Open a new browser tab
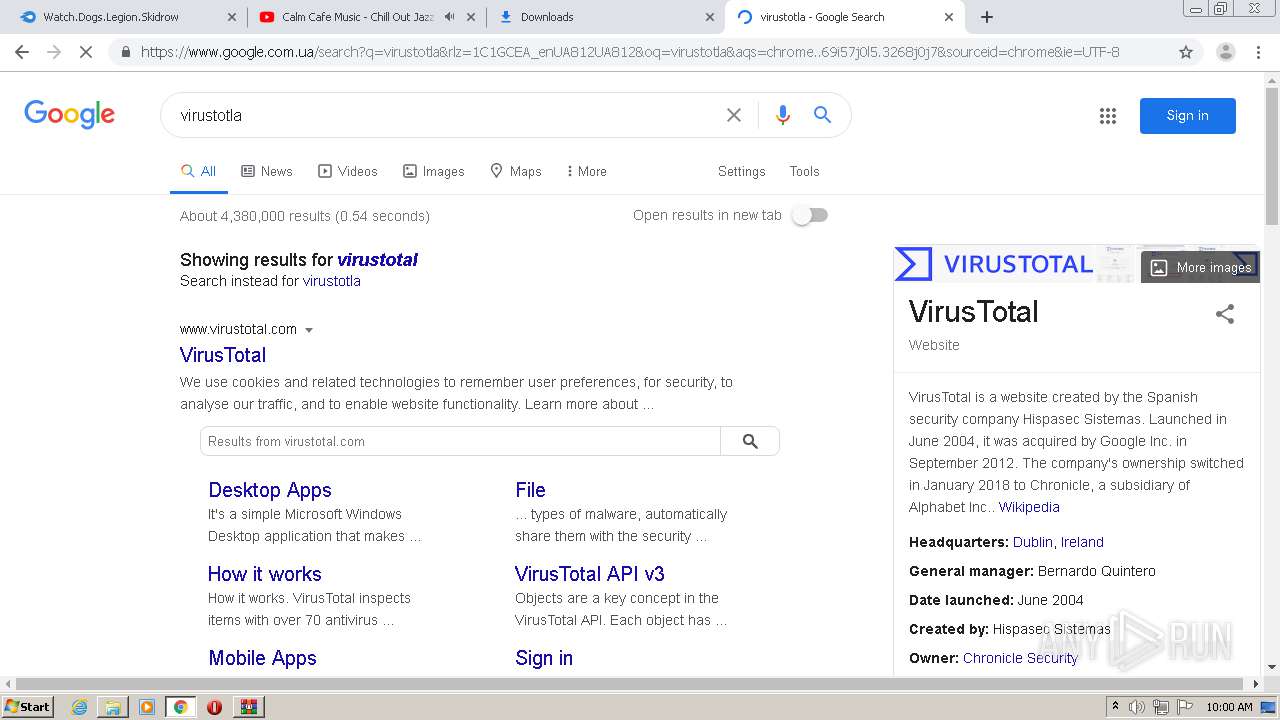Image resolution: width=1280 pixels, height=720 pixels. tap(987, 17)
